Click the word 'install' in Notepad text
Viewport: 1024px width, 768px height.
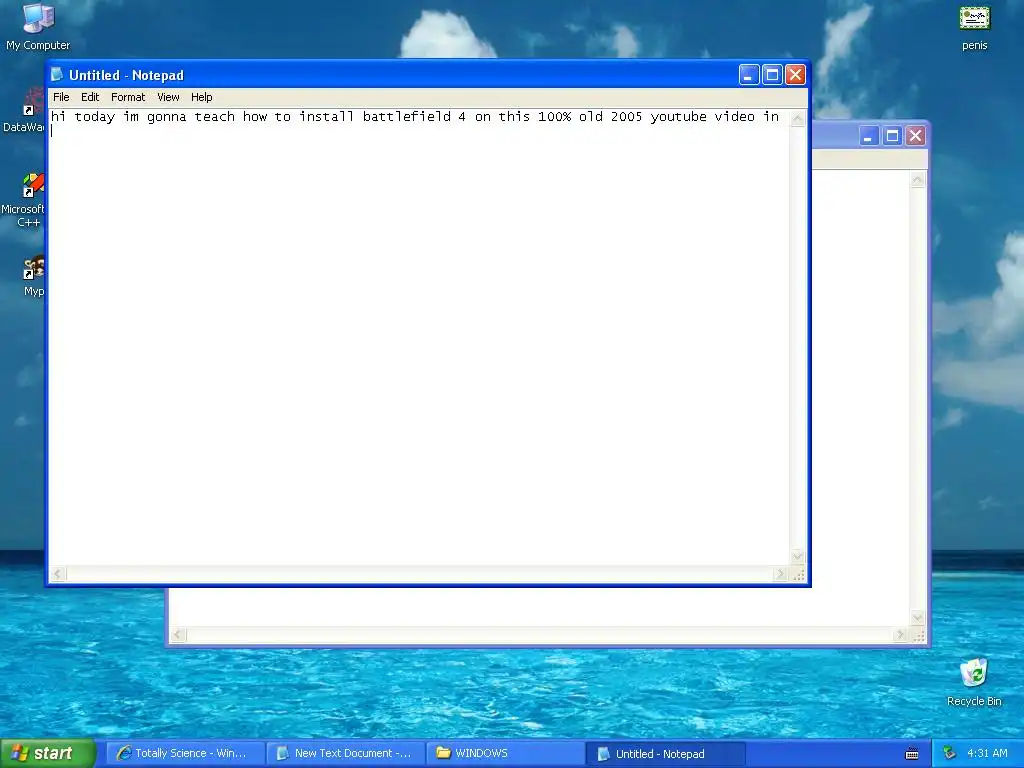(x=327, y=117)
